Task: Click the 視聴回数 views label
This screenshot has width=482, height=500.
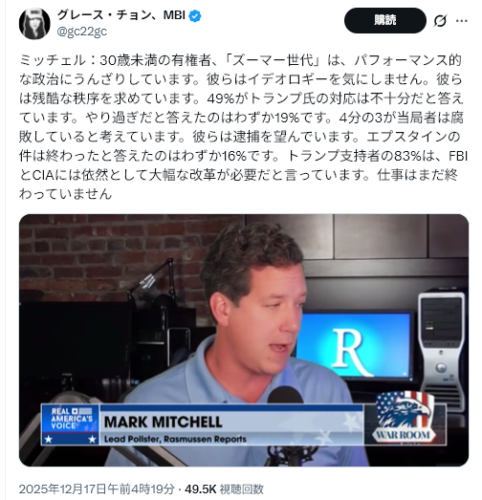Action: click(x=242, y=489)
